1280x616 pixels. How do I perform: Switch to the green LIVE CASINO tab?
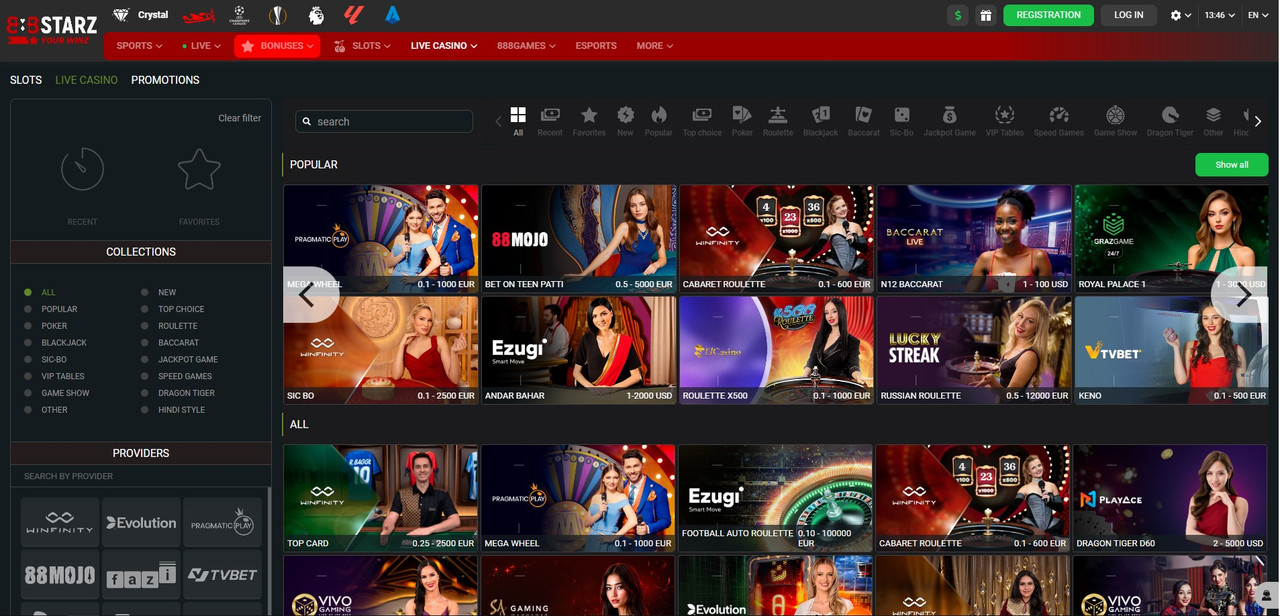pyautogui.click(x=86, y=80)
